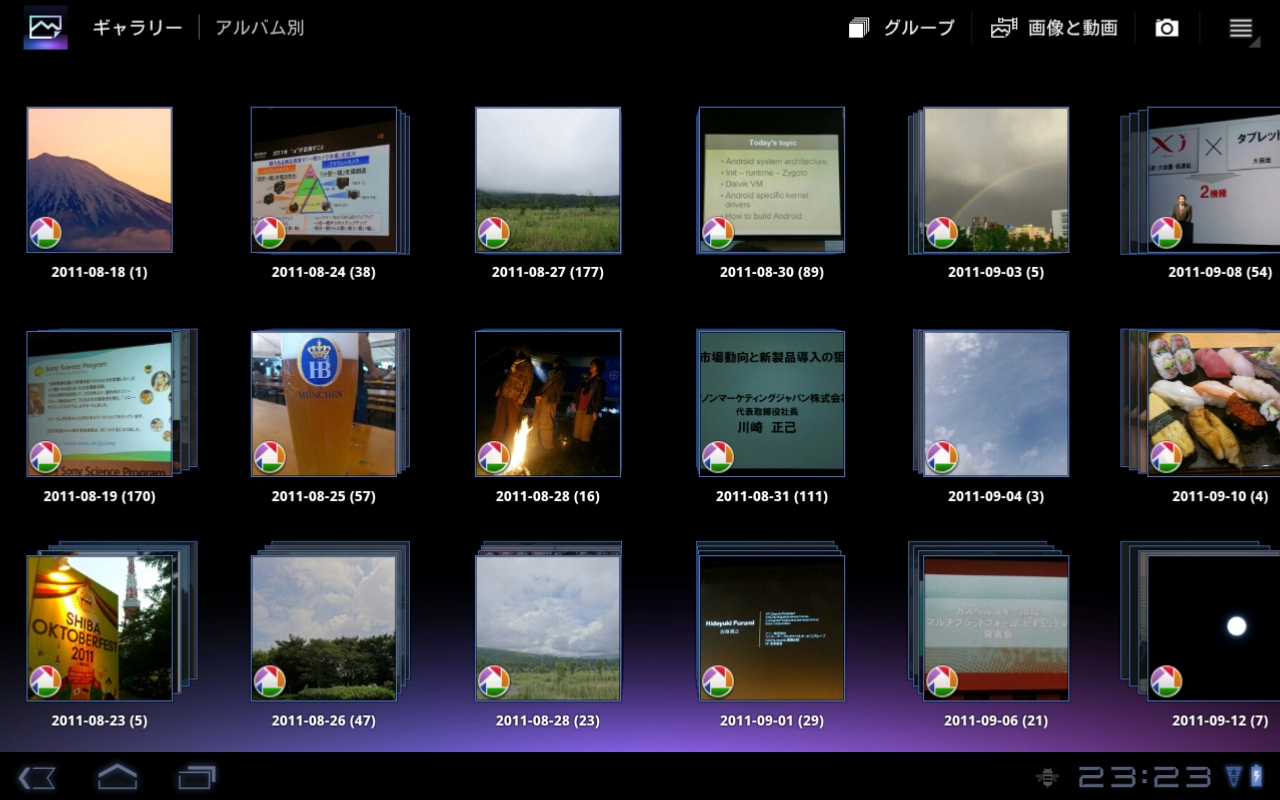1280x800 pixels.
Task: Tap the Picasa badge on album 2011-08-24
Action: [x=269, y=232]
